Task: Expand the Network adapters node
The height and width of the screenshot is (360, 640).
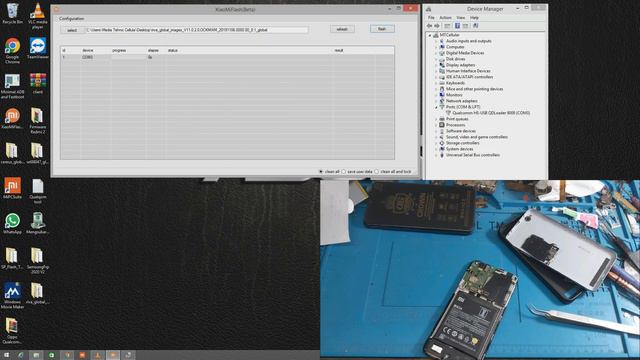Action: coord(436,101)
